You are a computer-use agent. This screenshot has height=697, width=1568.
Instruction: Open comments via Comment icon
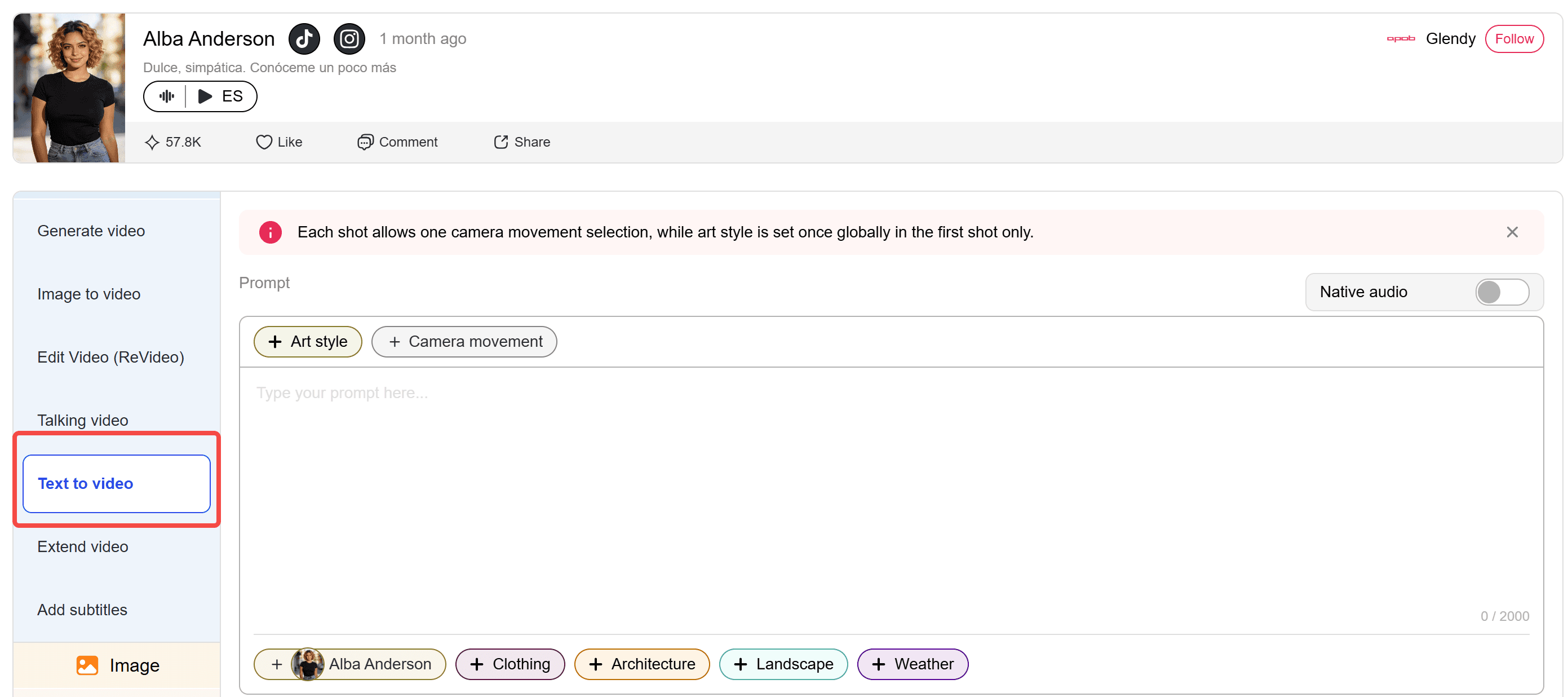[365, 142]
